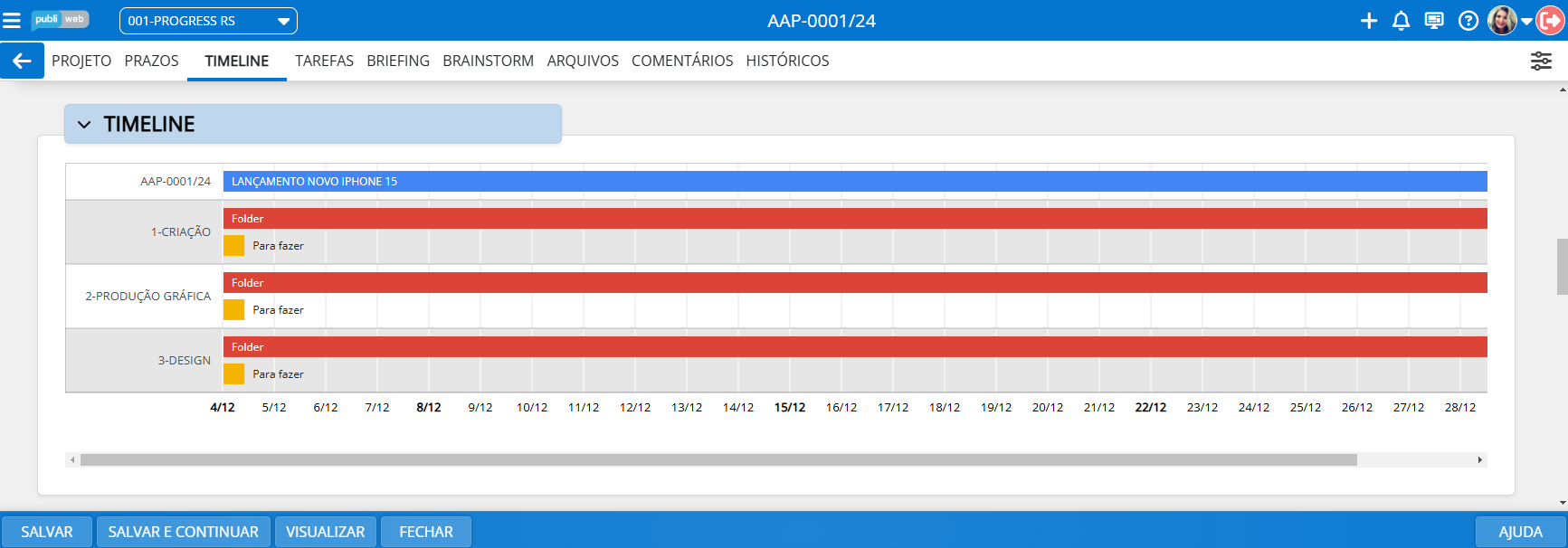Screen dimensions: 1568x548
Task: Go to the BRAINSTORM tab
Action: [489, 61]
